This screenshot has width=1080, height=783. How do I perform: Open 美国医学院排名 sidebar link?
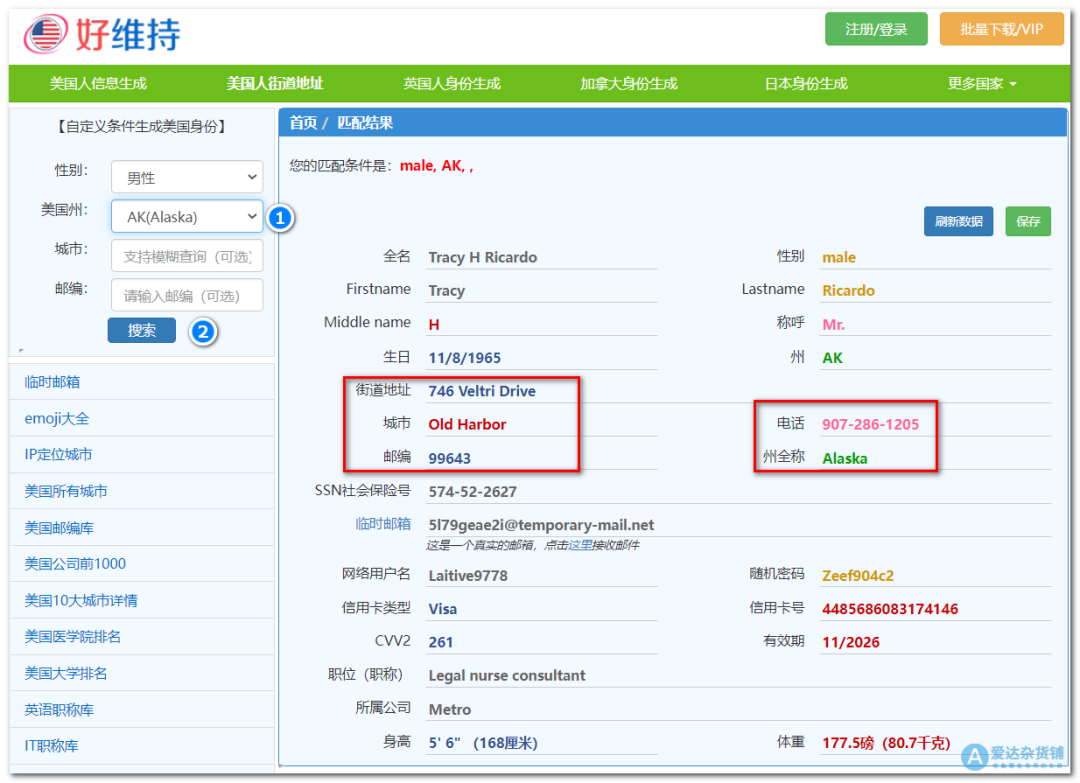click(x=72, y=636)
